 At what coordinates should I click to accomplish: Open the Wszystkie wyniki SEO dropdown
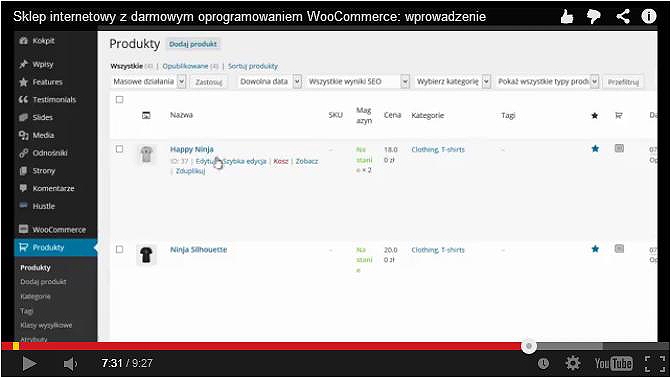pos(358,81)
